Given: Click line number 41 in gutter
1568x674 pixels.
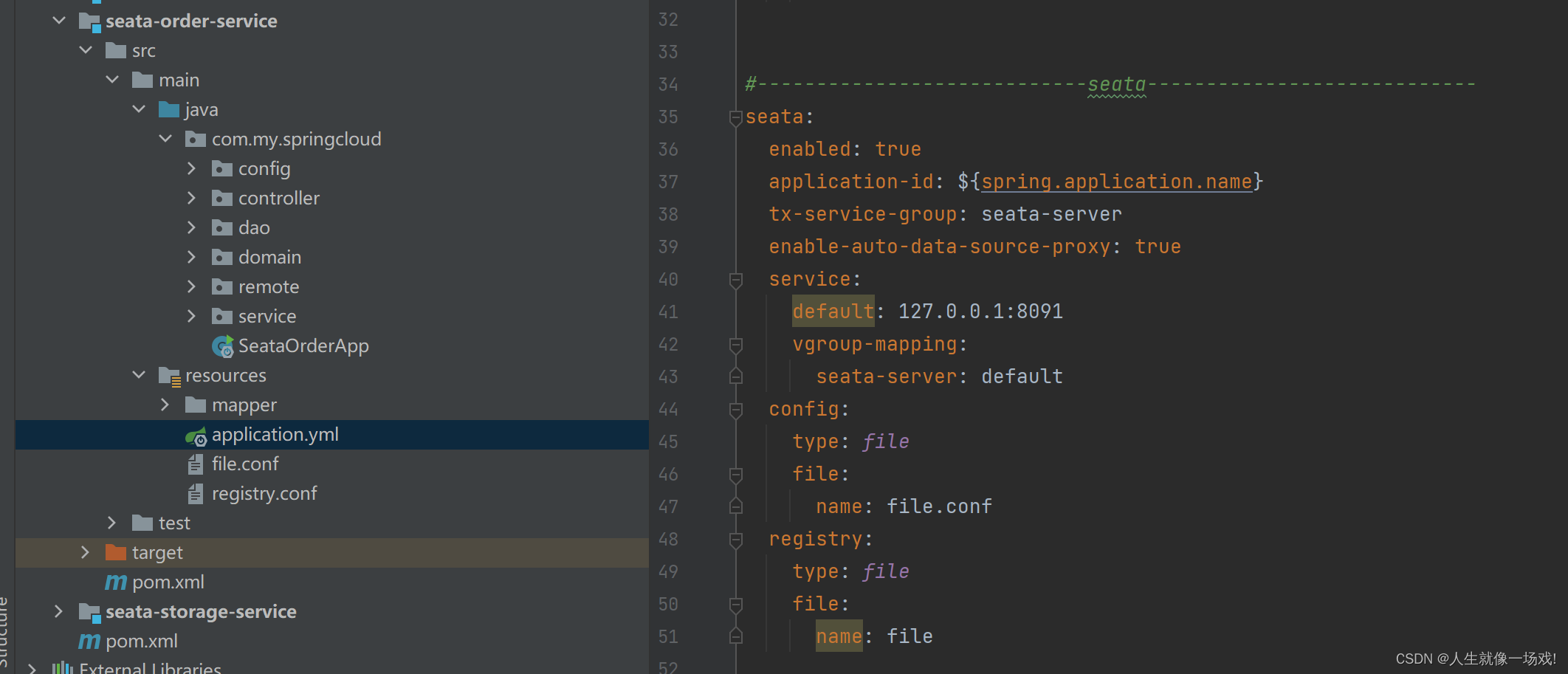Looking at the screenshot, I should tap(668, 312).
